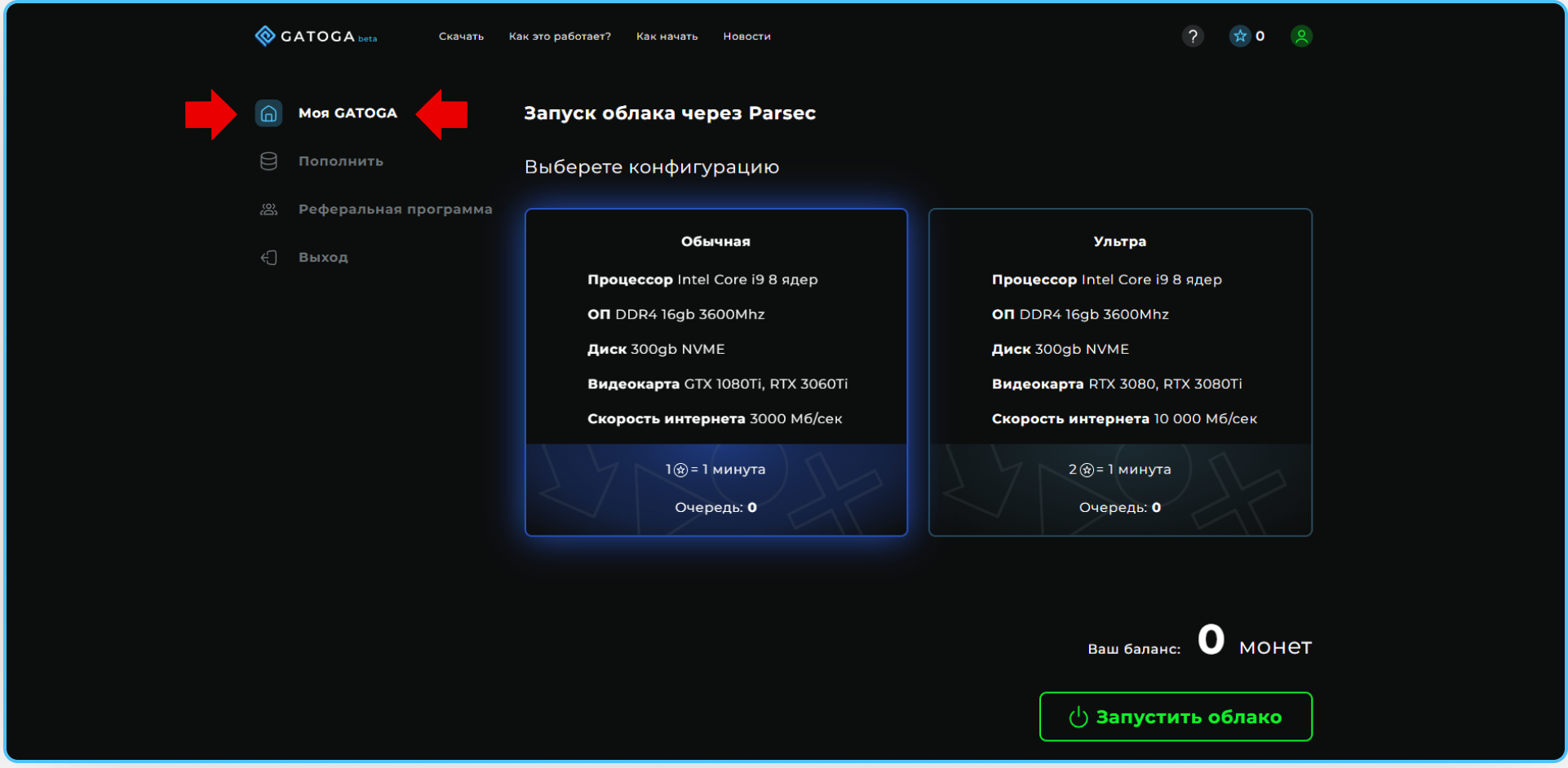Screen dimensions: 1568x768
Task: Click the star coin balance icon
Action: click(1240, 36)
